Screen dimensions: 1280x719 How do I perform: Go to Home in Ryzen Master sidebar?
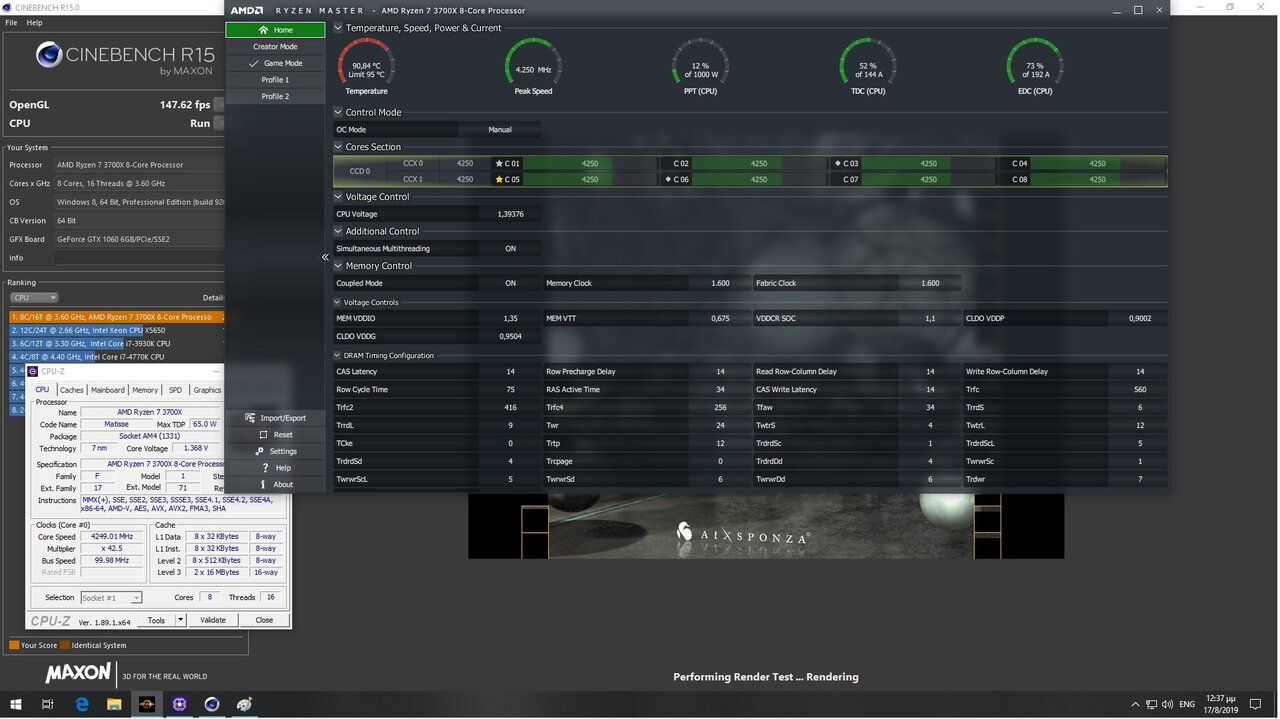click(x=275, y=30)
